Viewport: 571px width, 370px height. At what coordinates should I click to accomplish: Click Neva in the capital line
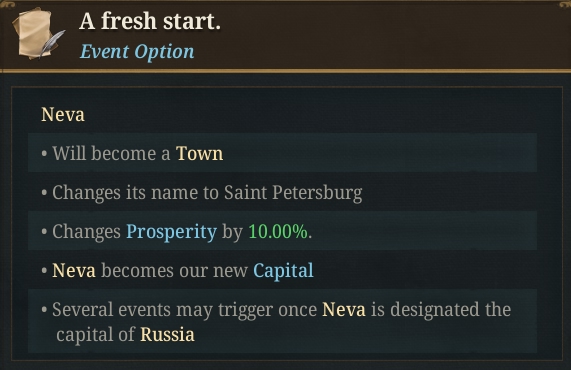(74, 271)
